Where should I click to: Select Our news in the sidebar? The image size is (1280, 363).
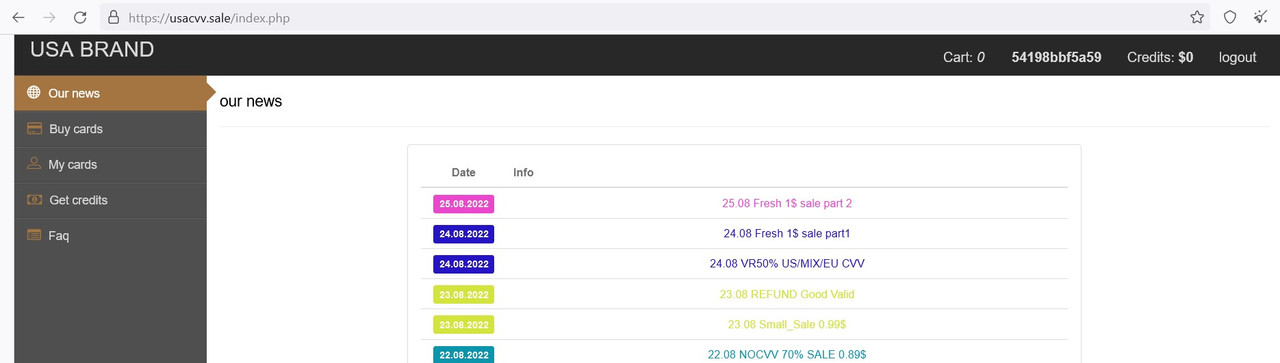(110, 93)
